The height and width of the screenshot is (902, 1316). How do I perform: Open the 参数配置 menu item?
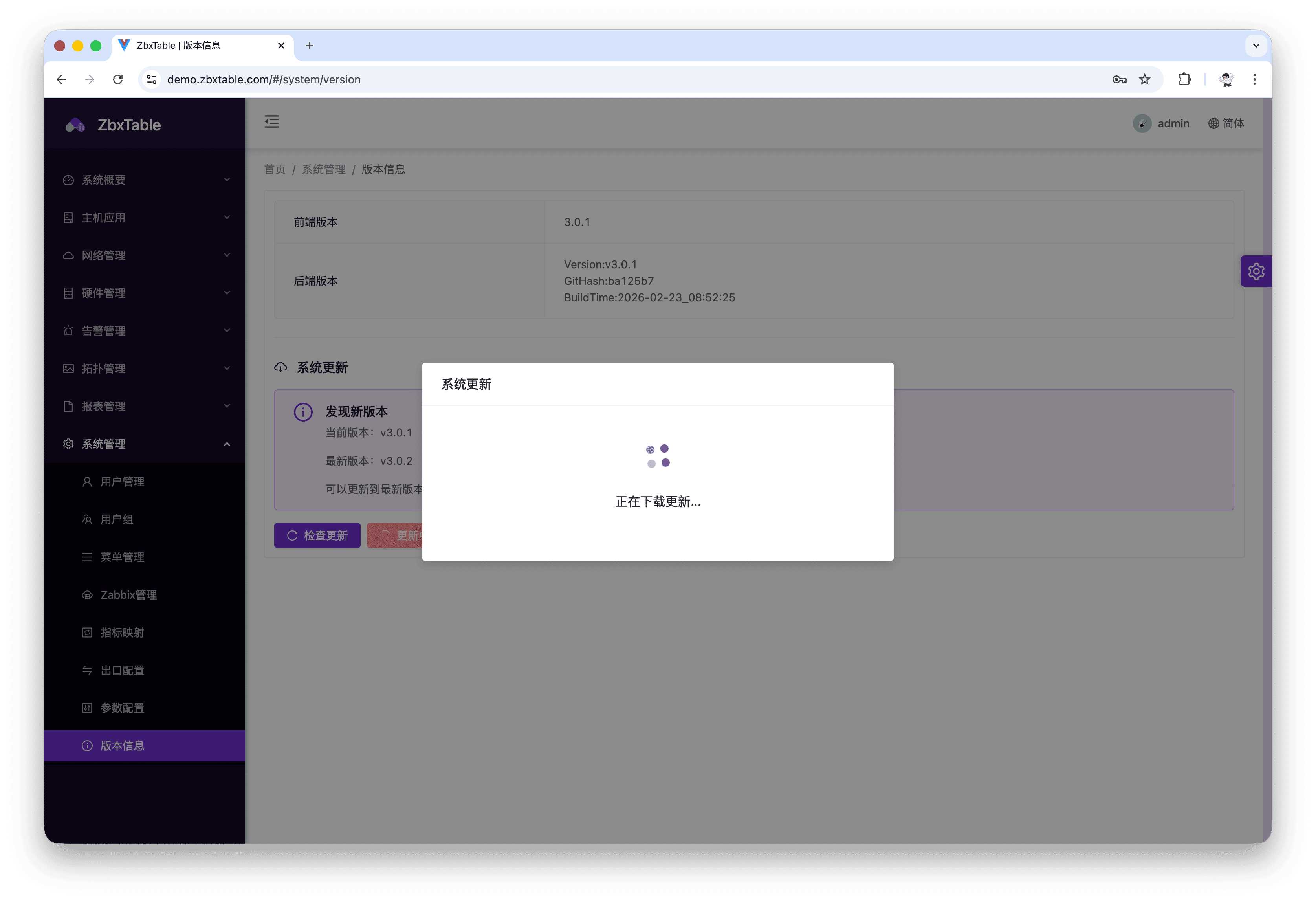coord(122,708)
